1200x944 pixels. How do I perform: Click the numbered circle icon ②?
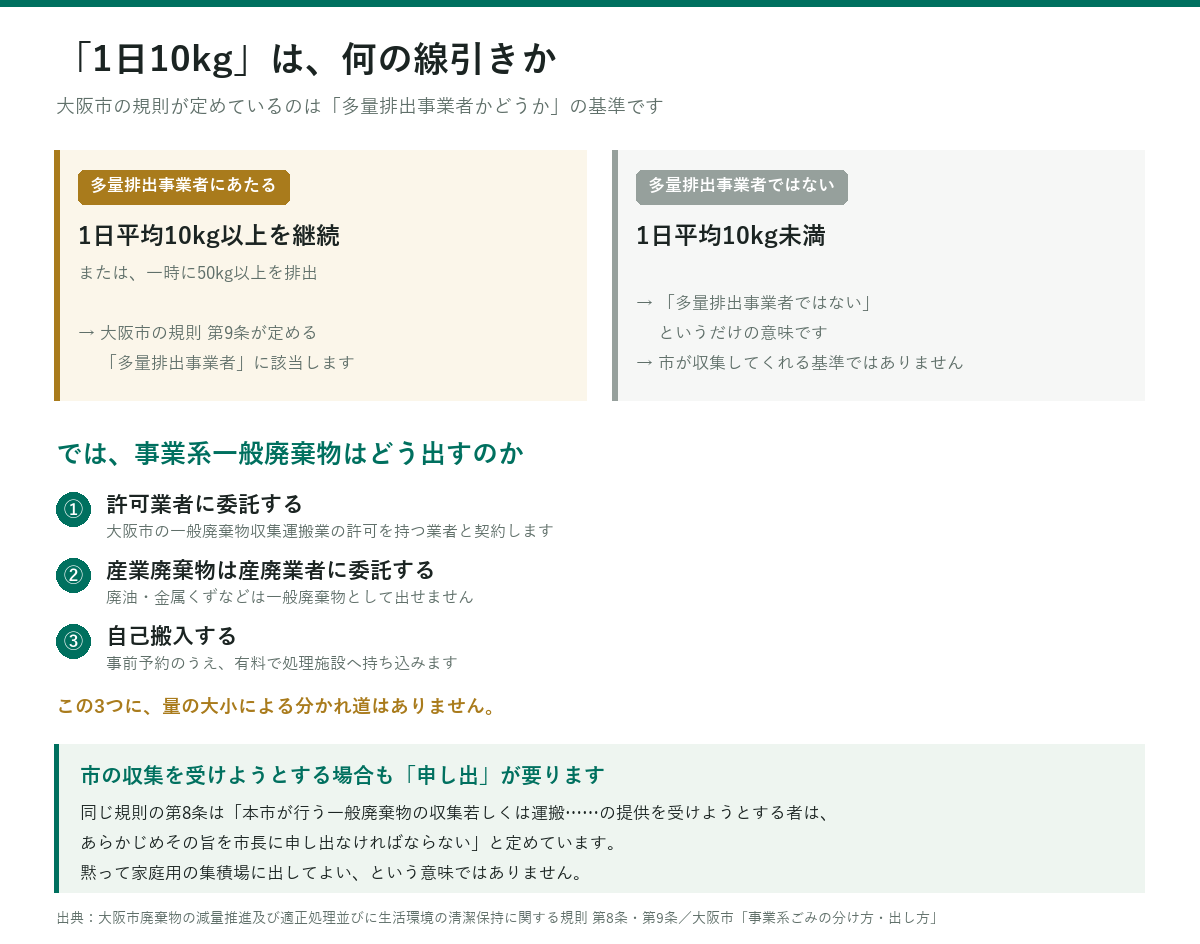73,575
